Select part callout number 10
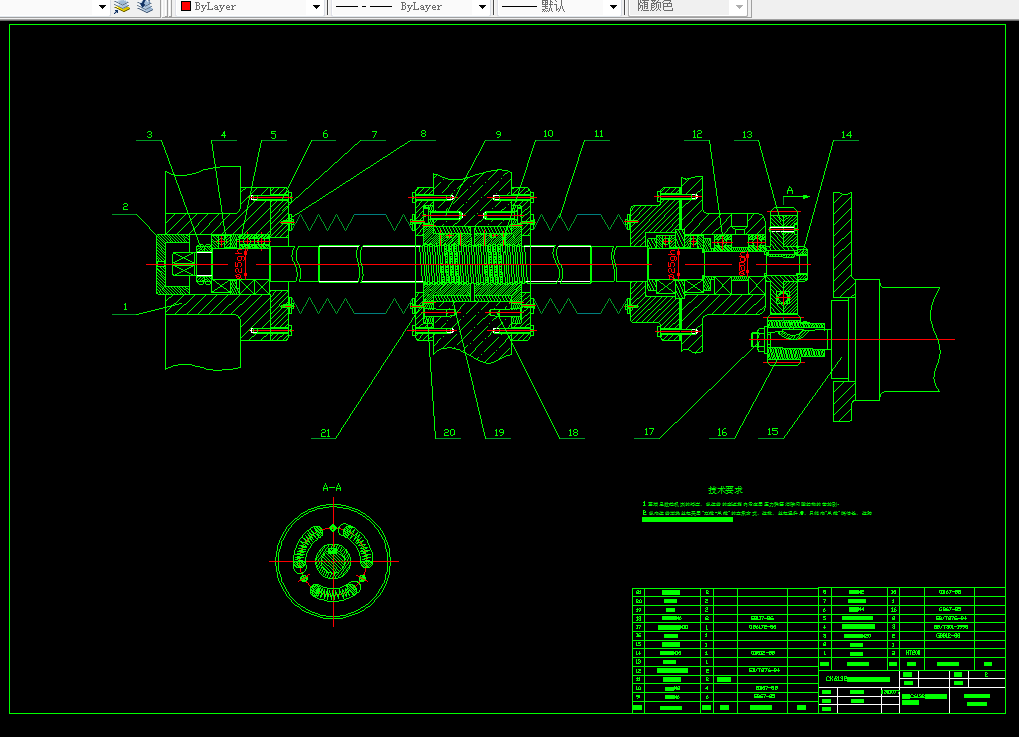This screenshot has height=737, width=1019. (548, 133)
